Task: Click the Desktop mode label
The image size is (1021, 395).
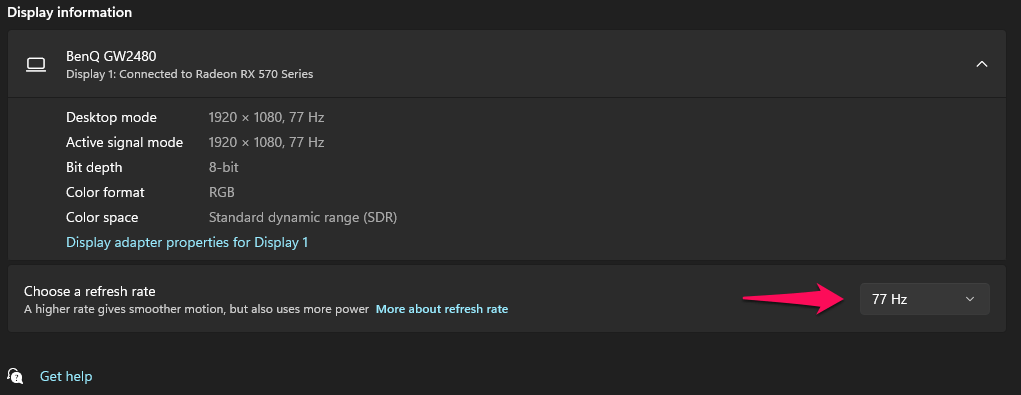Action: (111, 118)
